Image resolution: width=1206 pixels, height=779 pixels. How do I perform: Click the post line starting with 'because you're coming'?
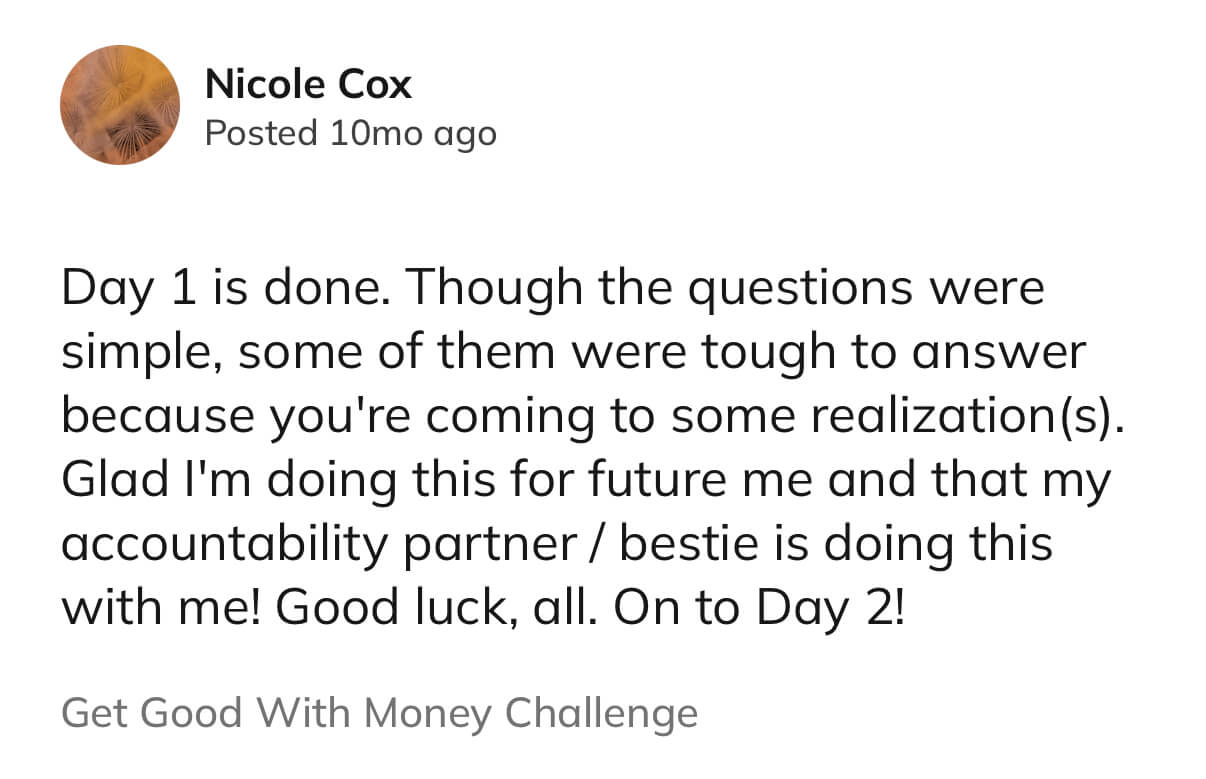point(594,416)
